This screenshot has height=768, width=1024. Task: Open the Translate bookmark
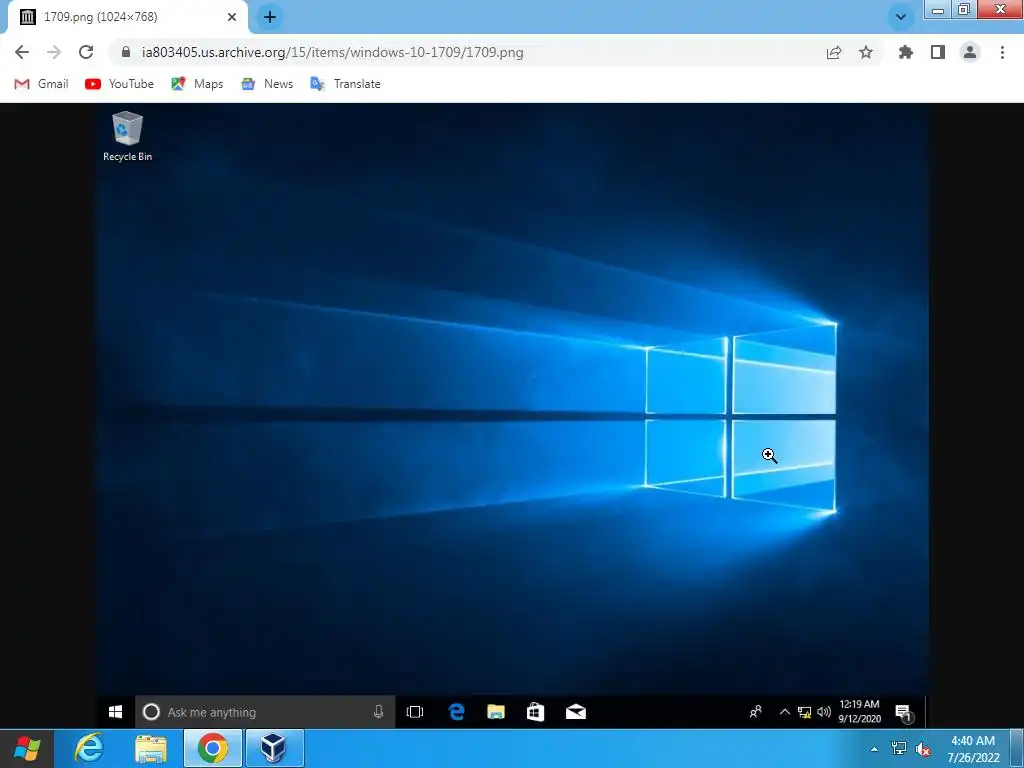345,84
